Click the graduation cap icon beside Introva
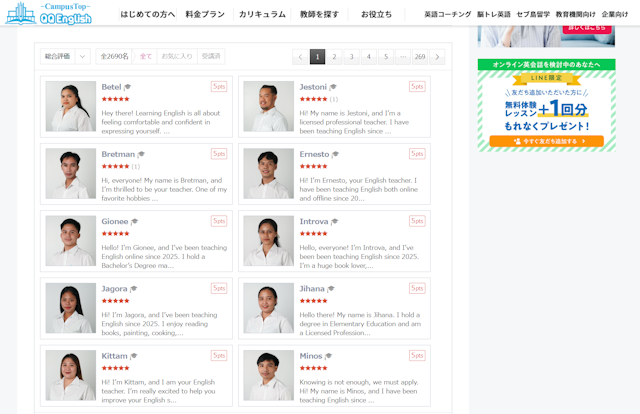The width and height of the screenshot is (640, 414). [x=334, y=222]
